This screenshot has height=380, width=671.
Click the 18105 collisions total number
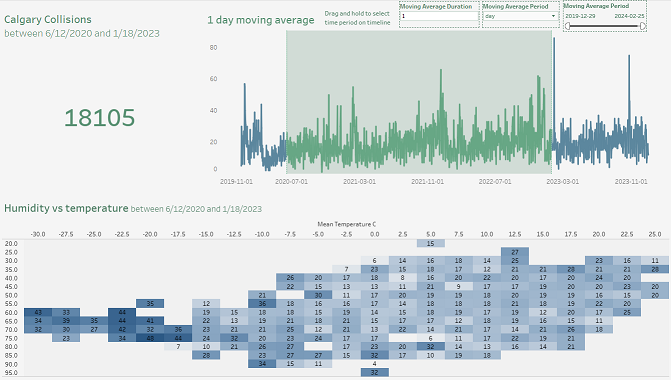click(x=99, y=118)
